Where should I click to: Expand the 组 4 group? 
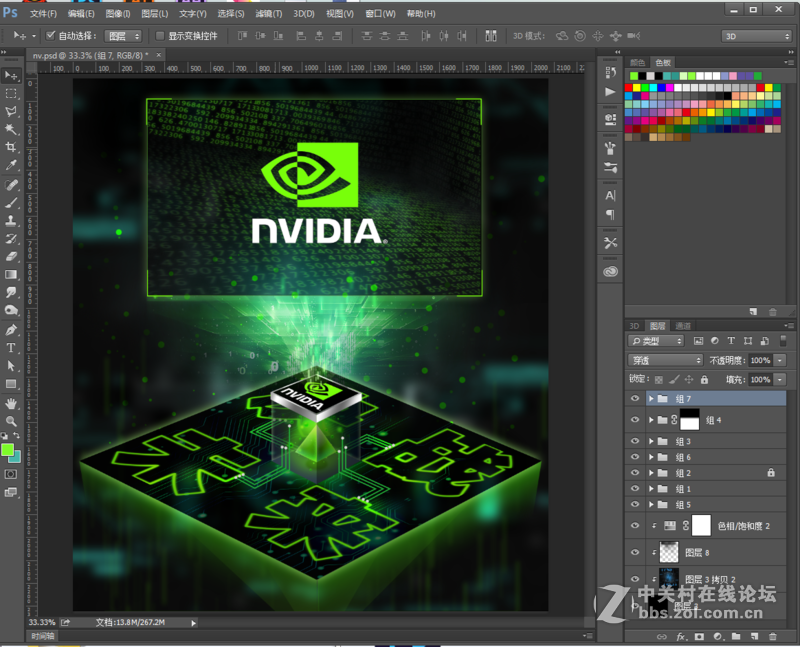pos(649,419)
